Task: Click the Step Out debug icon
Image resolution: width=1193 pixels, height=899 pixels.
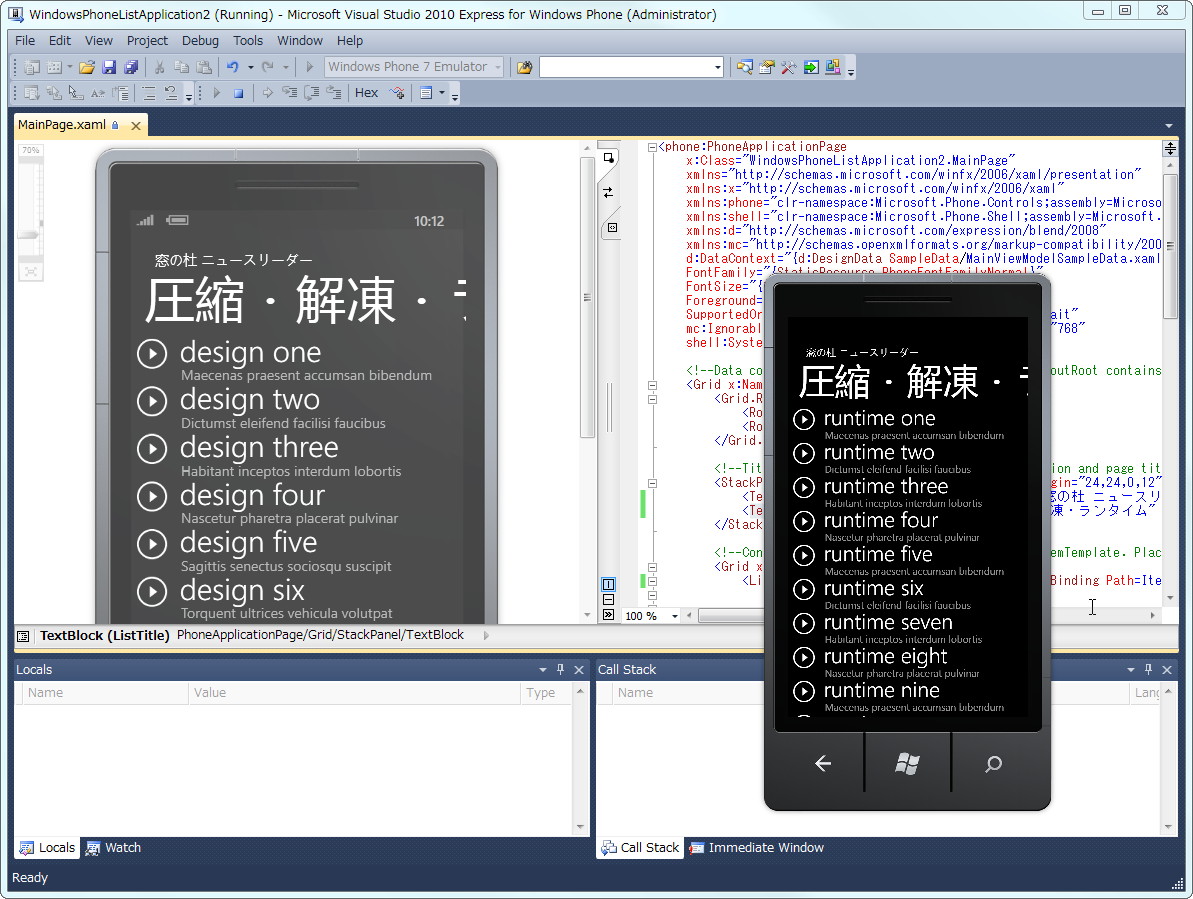Action: [x=333, y=93]
